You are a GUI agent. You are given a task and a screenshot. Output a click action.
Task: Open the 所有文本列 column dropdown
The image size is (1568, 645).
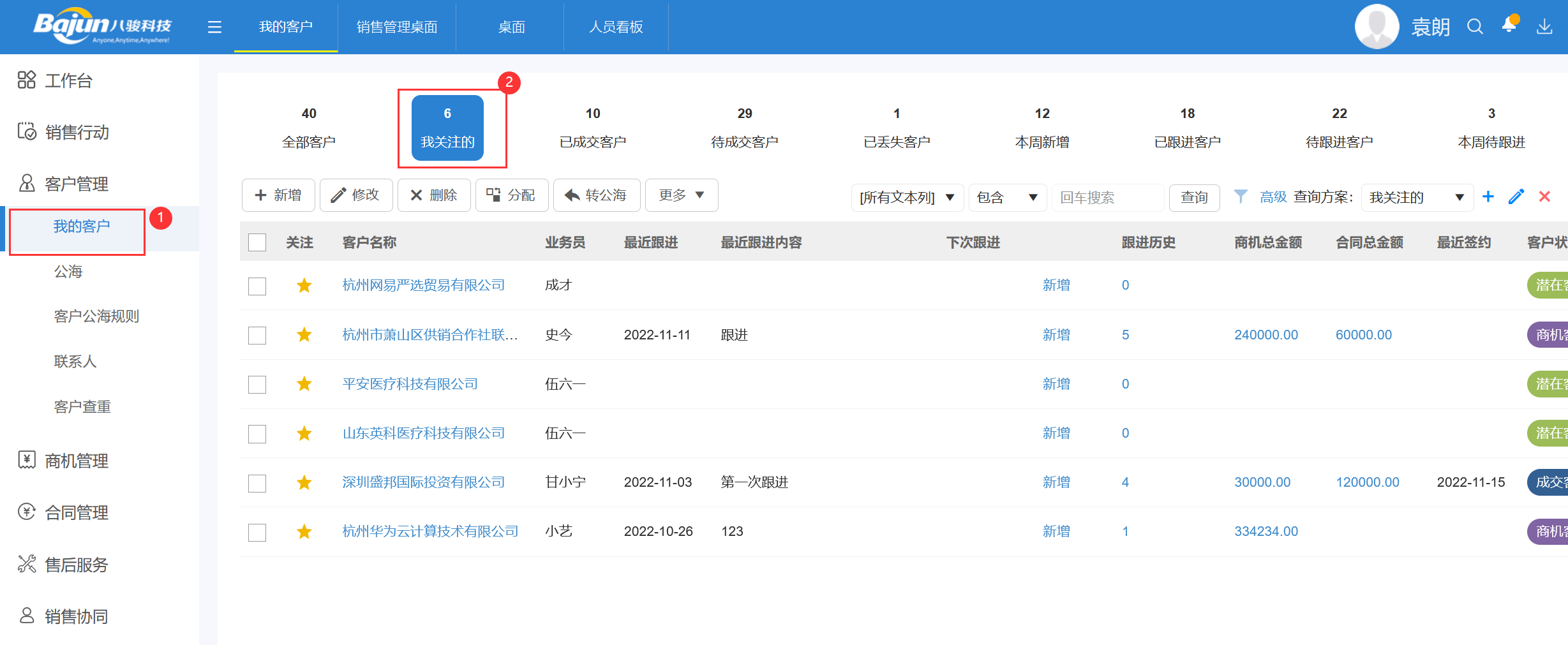click(x=907, y=197)
